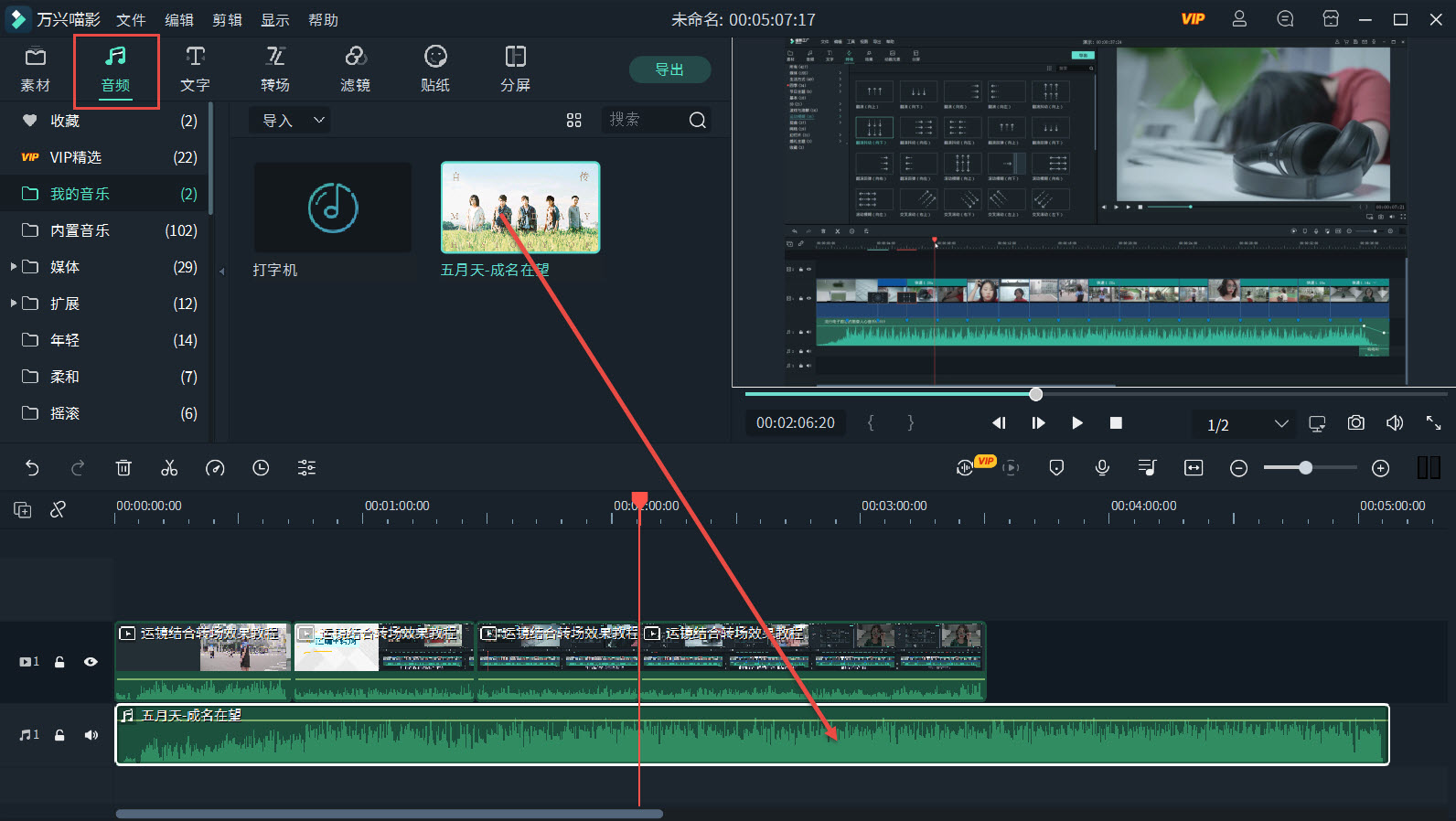Click the trash delete icon above timeline
The height and width of the screenshot is (821, 1456).
[123, 468]
